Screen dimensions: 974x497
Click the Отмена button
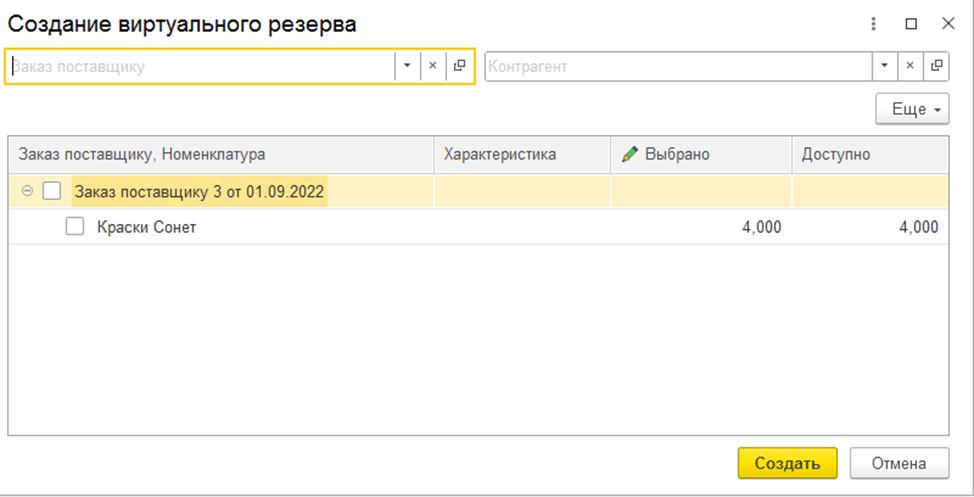point(899,463)
